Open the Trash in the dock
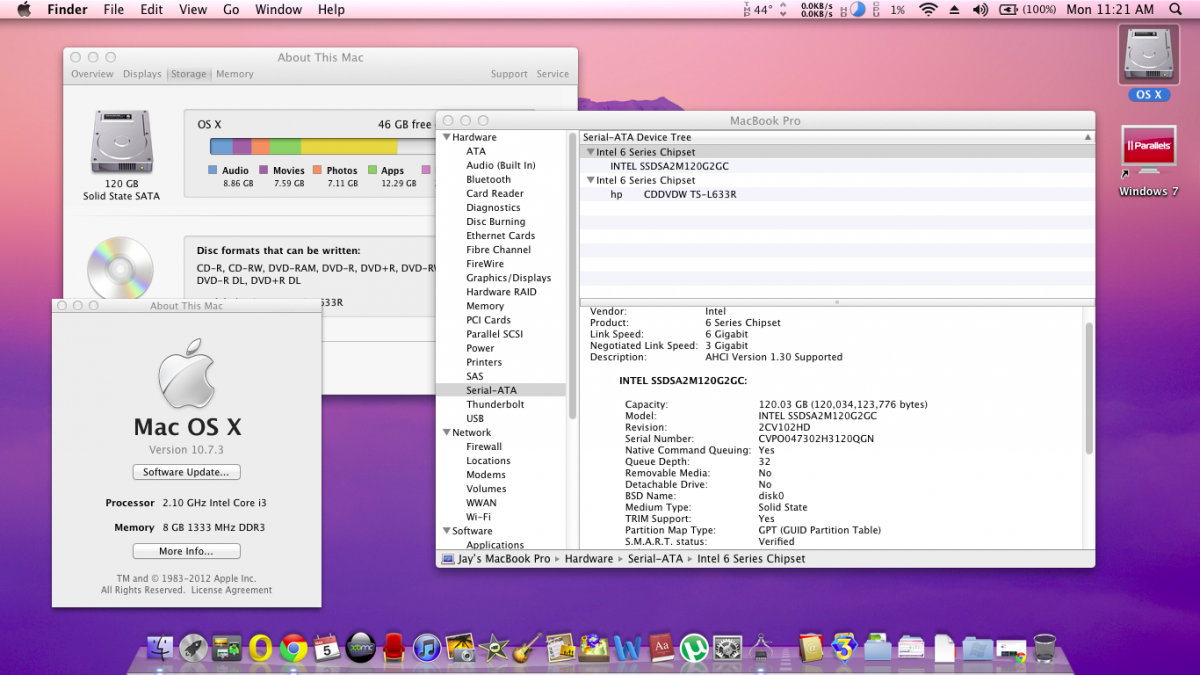 (x=1045, y=648)
